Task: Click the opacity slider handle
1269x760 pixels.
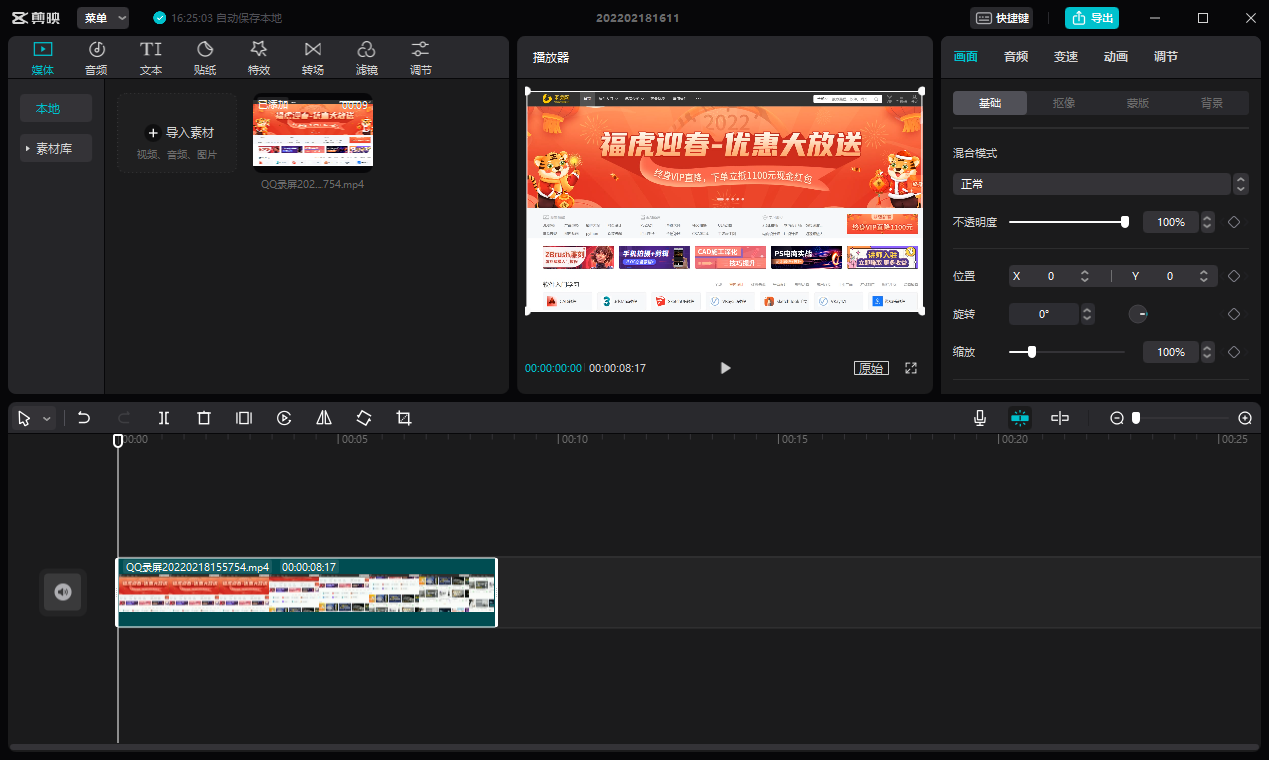Action: (x=1125, y=222)
